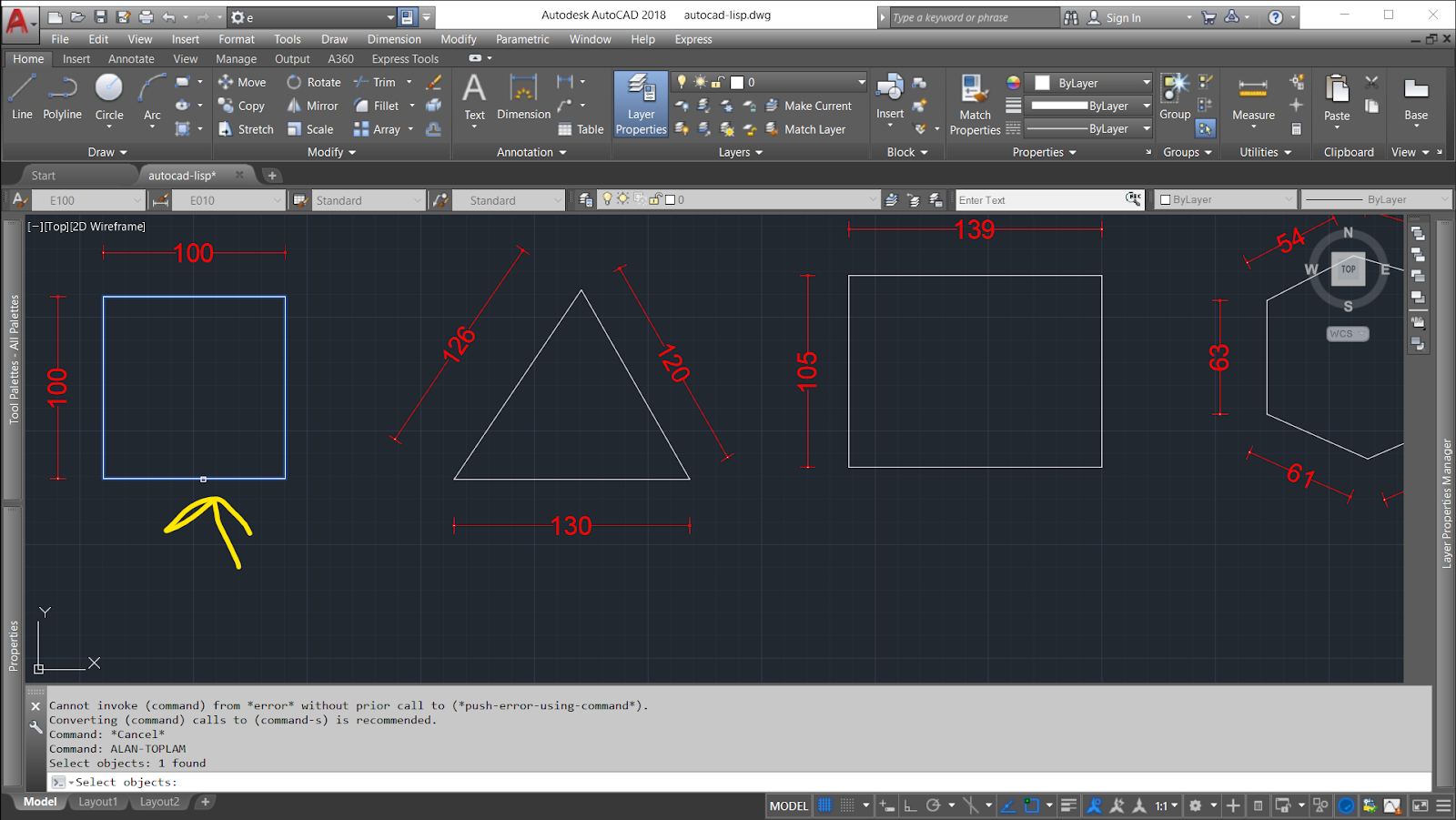Open the Parametric menu

pos(522,39)
